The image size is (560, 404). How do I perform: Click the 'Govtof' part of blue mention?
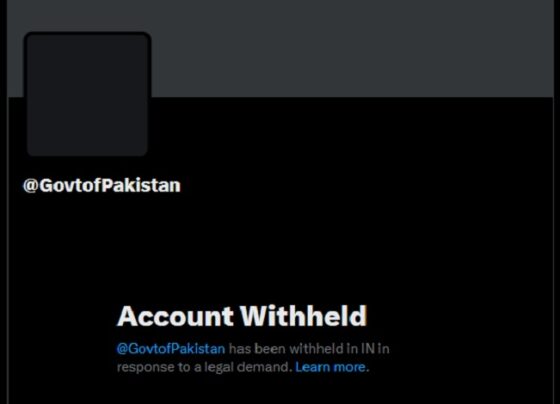click(149, 348)
